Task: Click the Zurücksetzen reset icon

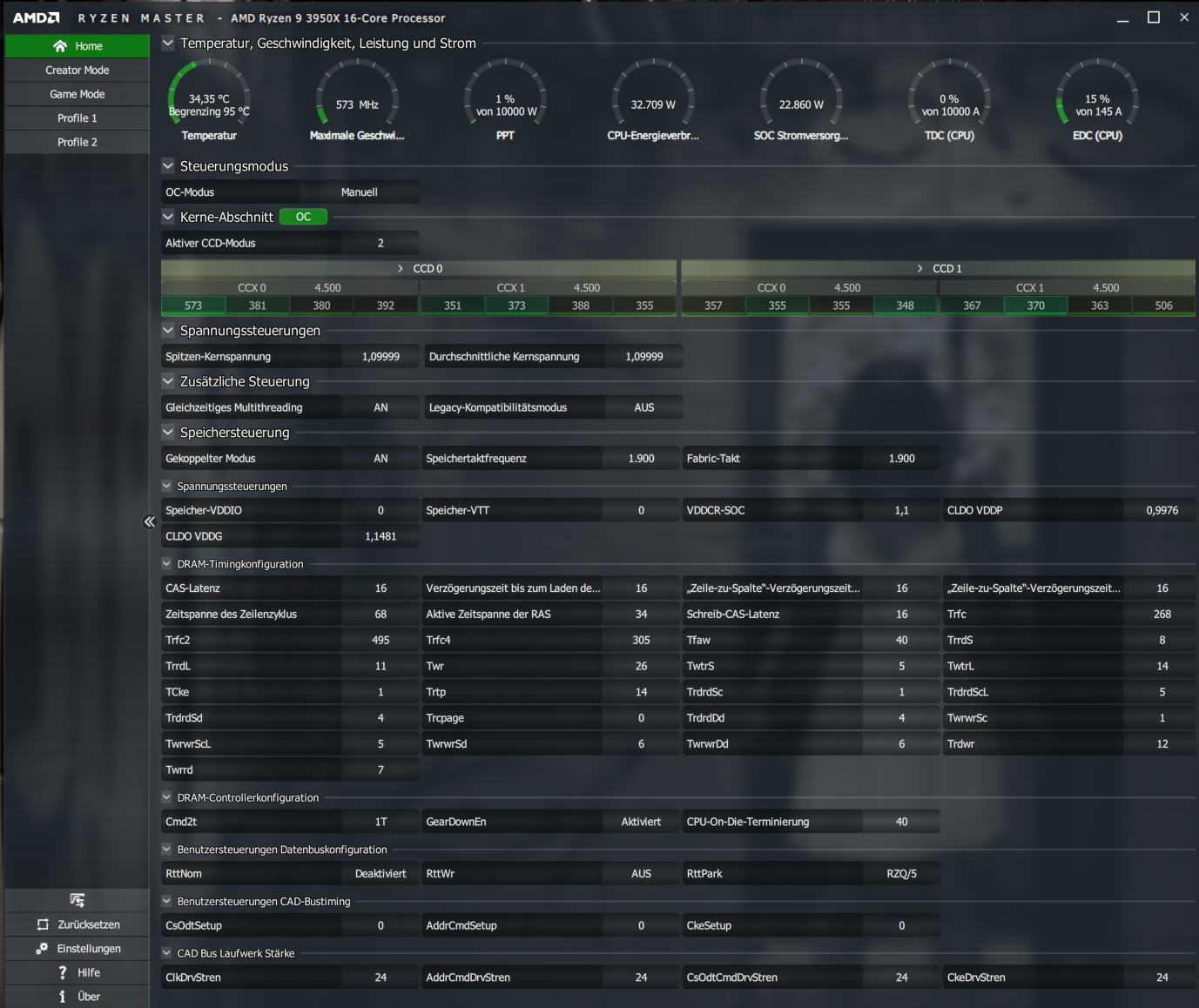Action: (43, 924)
